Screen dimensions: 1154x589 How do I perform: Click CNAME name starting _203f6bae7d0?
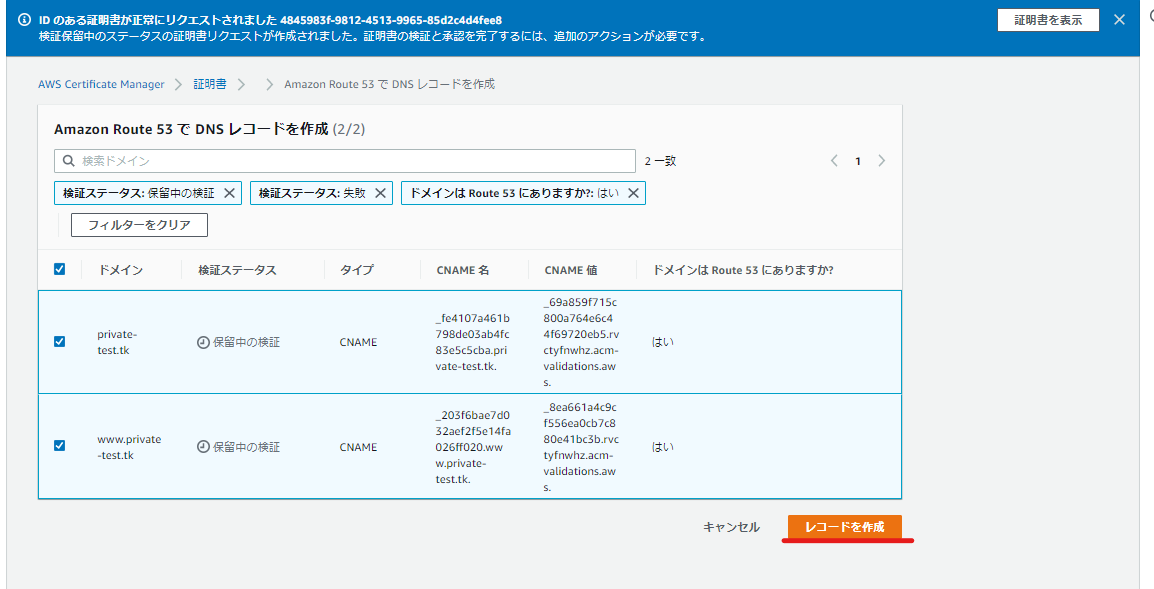tap(472, 447)
